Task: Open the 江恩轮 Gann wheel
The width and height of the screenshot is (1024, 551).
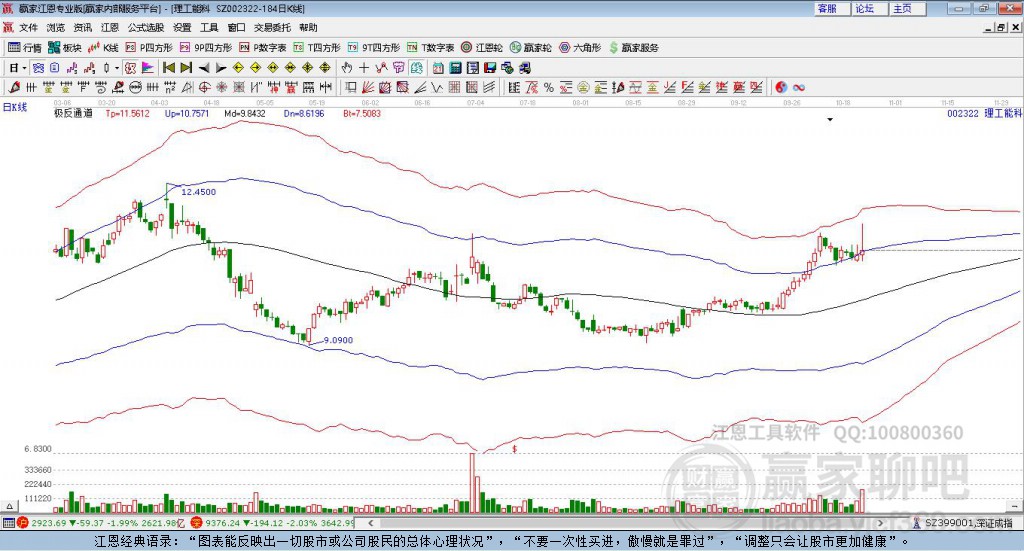Action: point(482,48)
